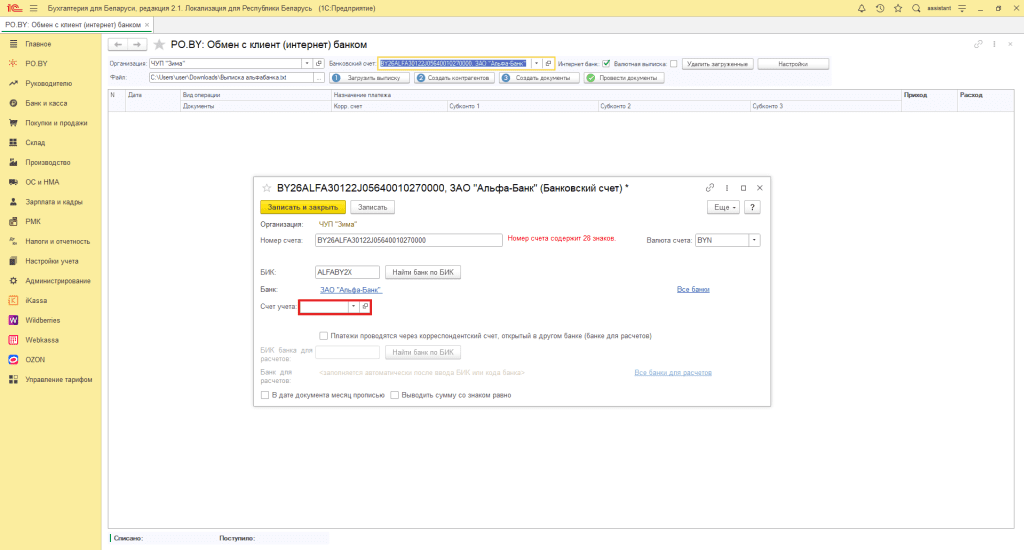
Task: Enable the Валютная выписка checkbox
Action: pyautogui.click(x=673, y=63)
